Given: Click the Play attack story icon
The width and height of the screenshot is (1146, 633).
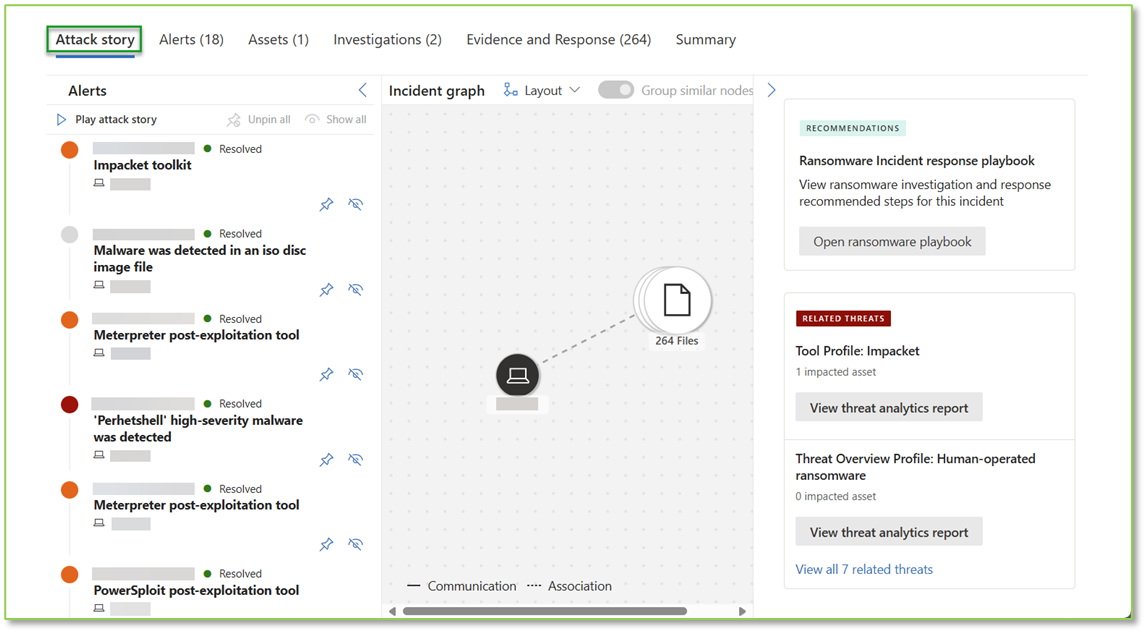Looking at the screenshot, I should [62, 119].
